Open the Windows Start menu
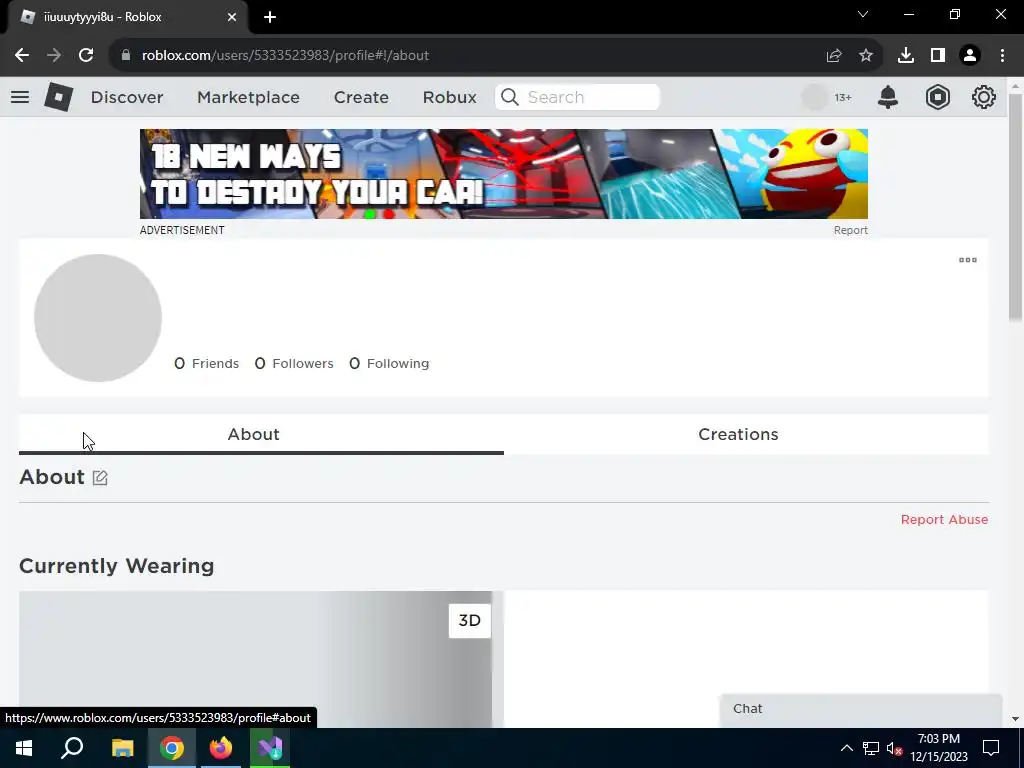 pyautogui.click(x=24, y=748)
